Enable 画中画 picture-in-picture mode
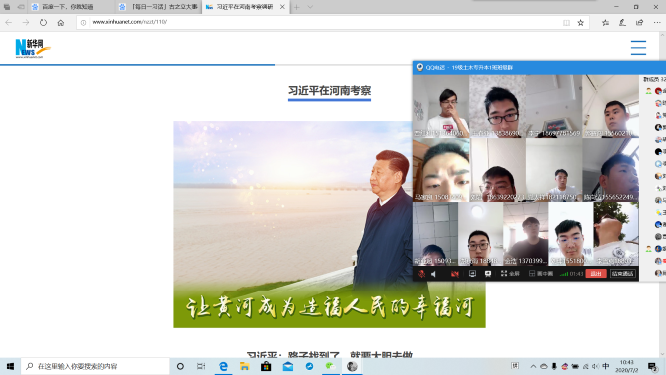 coord(541,274)
